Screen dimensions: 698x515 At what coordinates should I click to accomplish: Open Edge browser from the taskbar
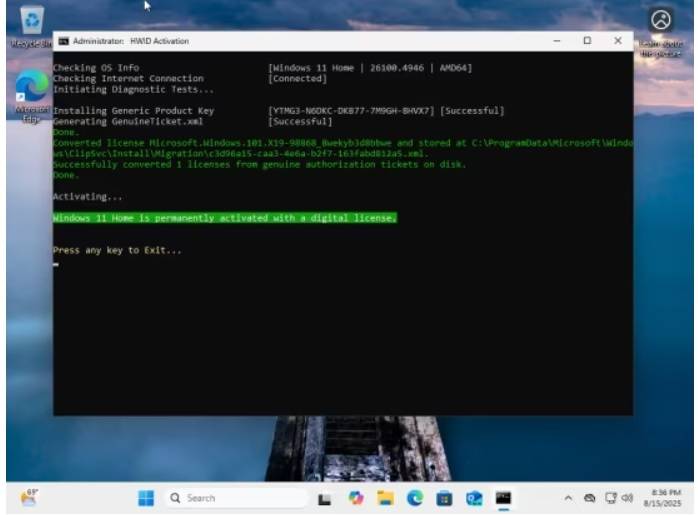(x=415, y=498)
